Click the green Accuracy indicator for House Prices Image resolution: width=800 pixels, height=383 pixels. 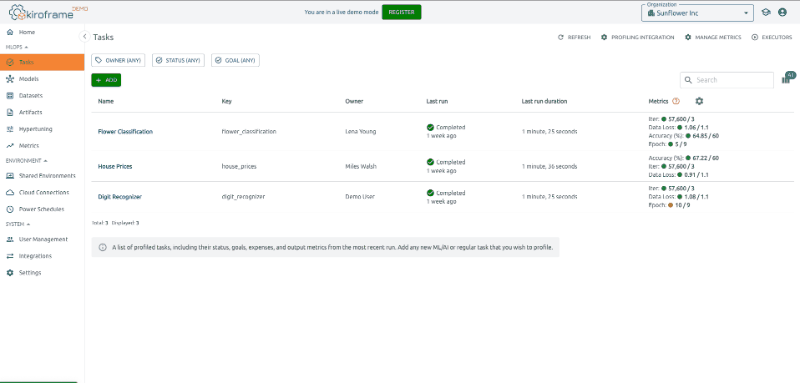[688, 158]
